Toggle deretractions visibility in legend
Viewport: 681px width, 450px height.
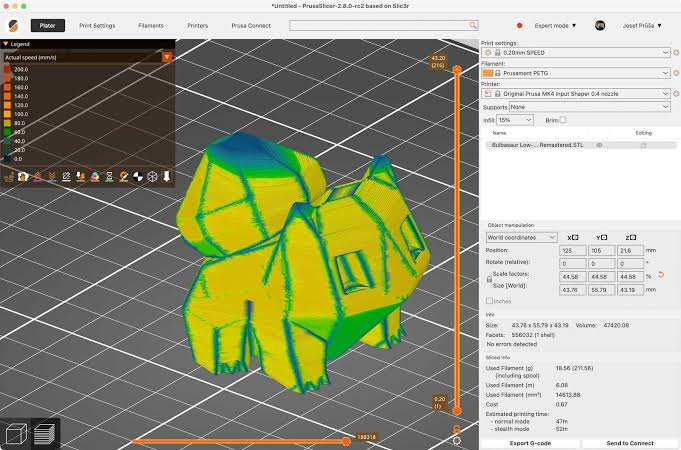tap(52, 176)
